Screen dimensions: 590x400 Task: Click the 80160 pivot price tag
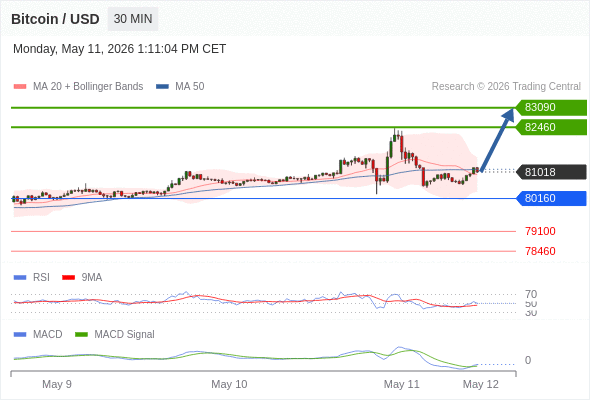pyautogui.click(x=551, y=198)
